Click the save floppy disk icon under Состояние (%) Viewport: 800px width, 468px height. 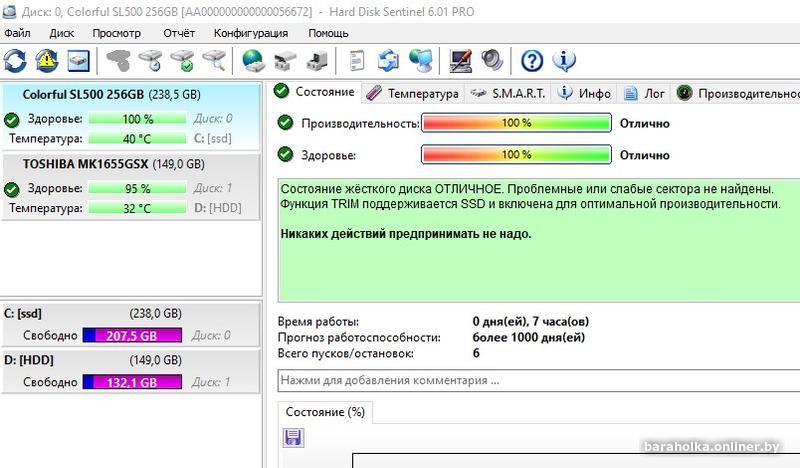293,437
